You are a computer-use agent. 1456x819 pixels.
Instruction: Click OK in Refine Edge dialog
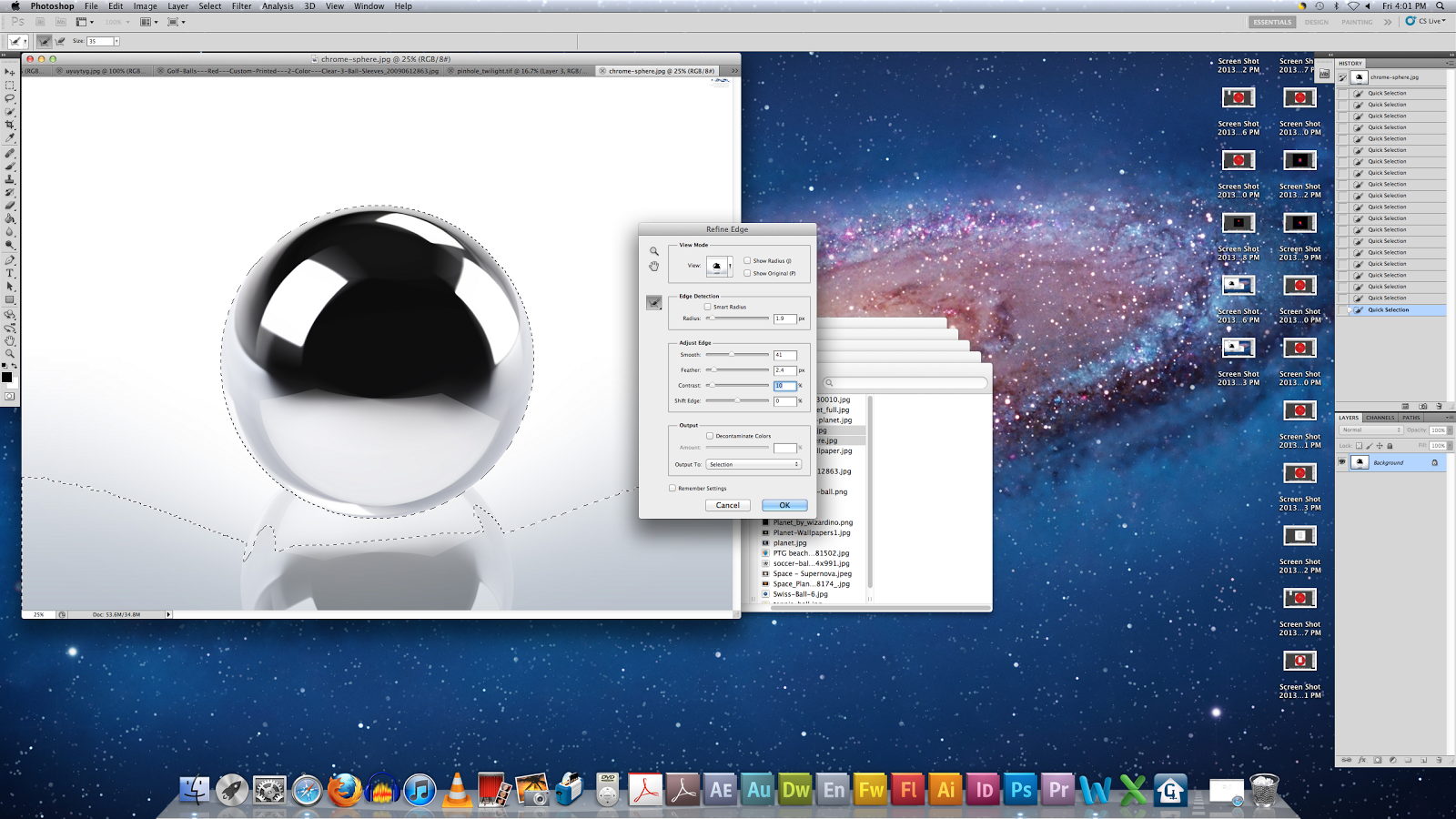(784, 505)
